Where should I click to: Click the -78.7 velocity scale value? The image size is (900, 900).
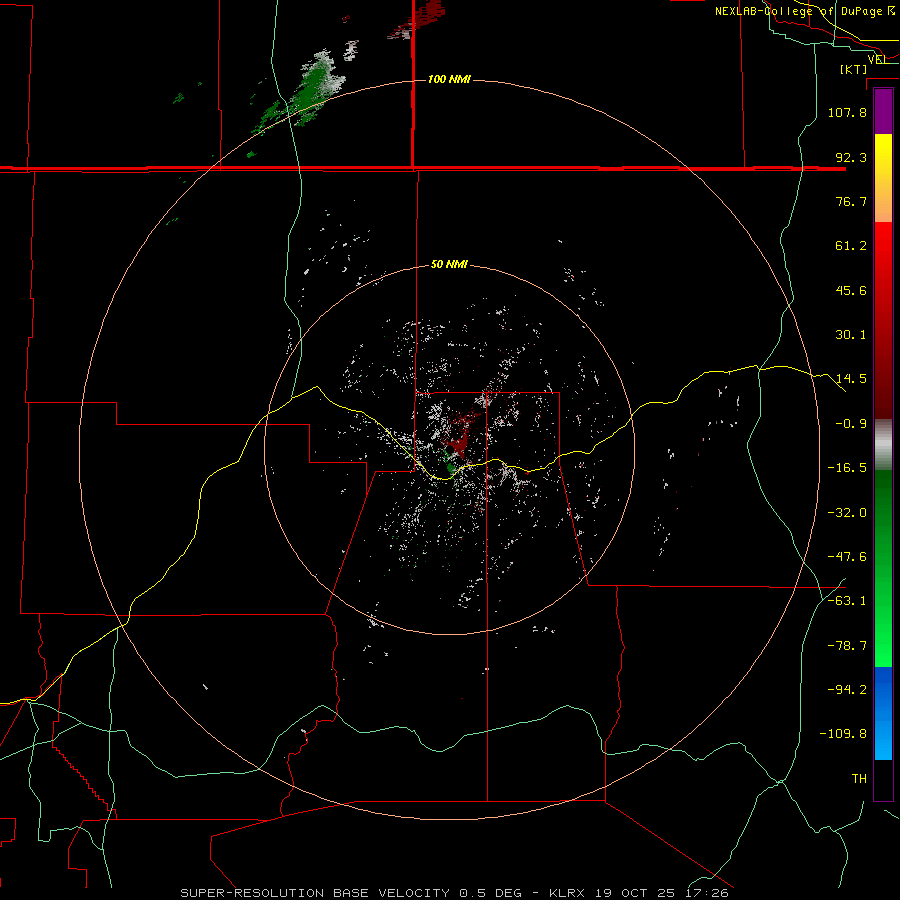(847, 646)
